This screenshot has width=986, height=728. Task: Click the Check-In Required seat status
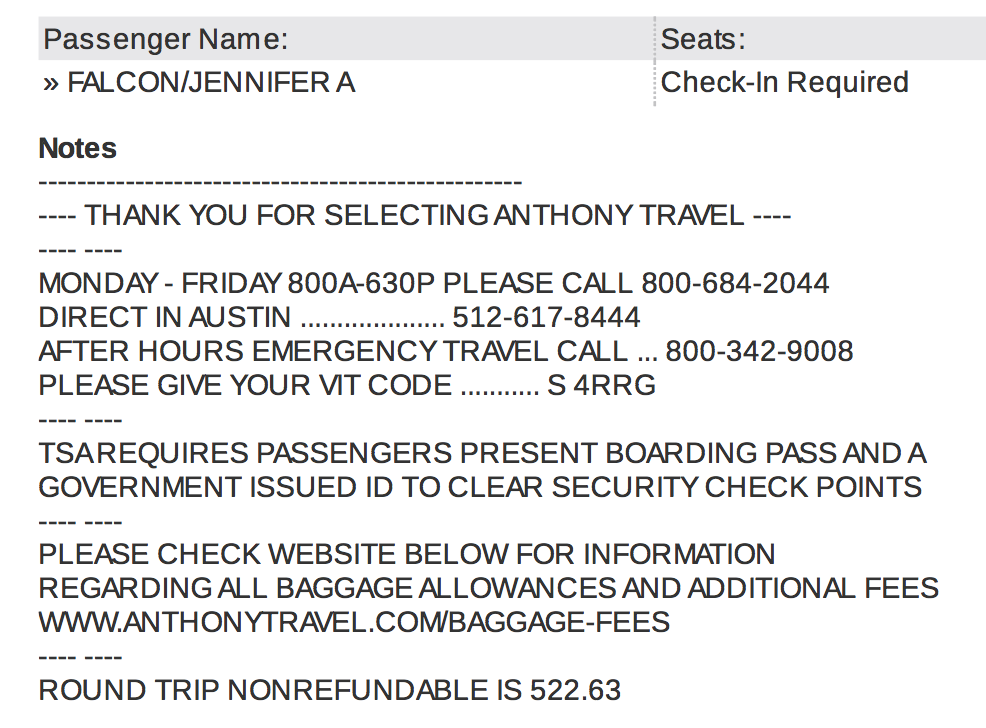[x=784, y=82]
